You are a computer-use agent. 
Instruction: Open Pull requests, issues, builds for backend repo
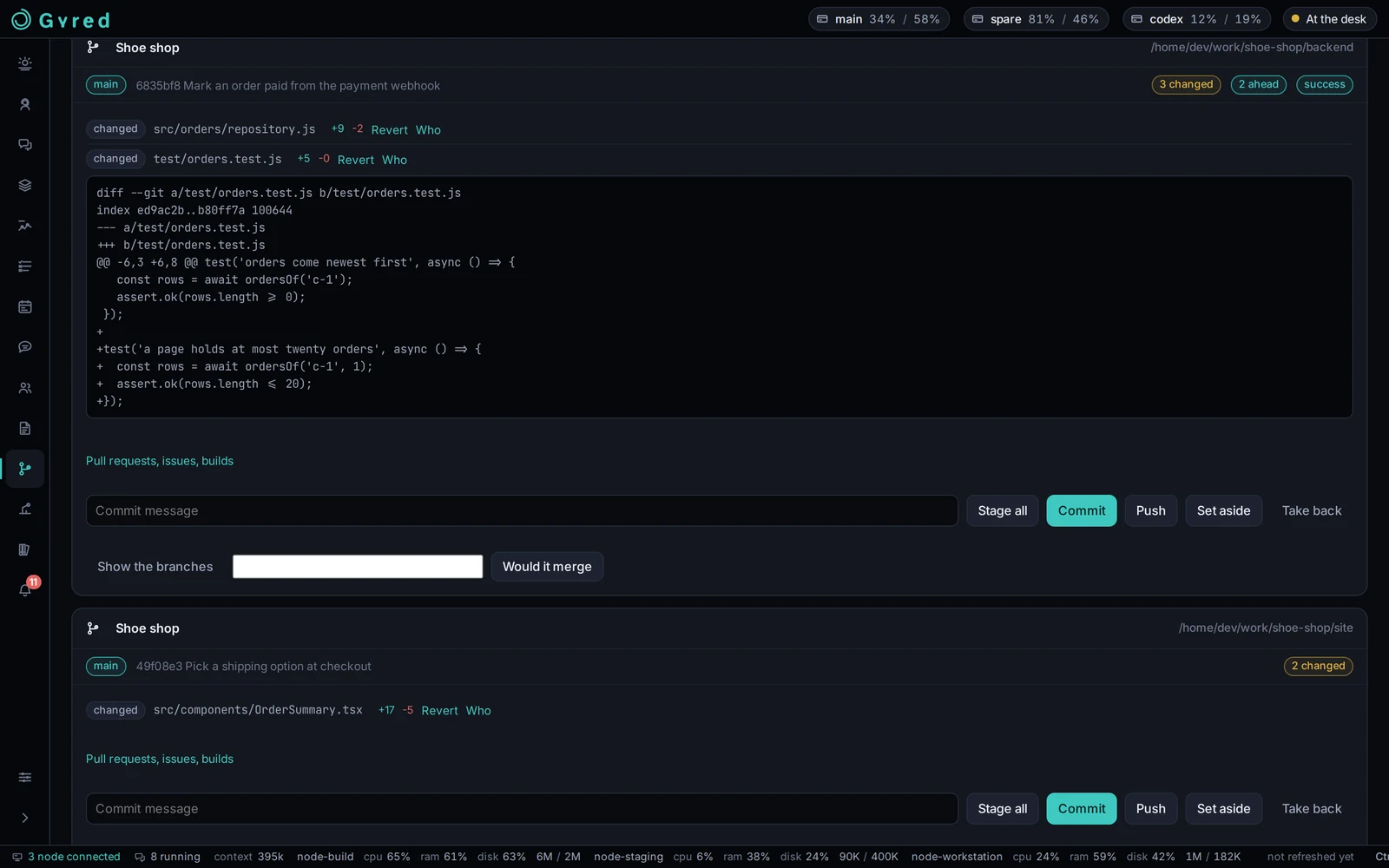click(x=160, y=461)
